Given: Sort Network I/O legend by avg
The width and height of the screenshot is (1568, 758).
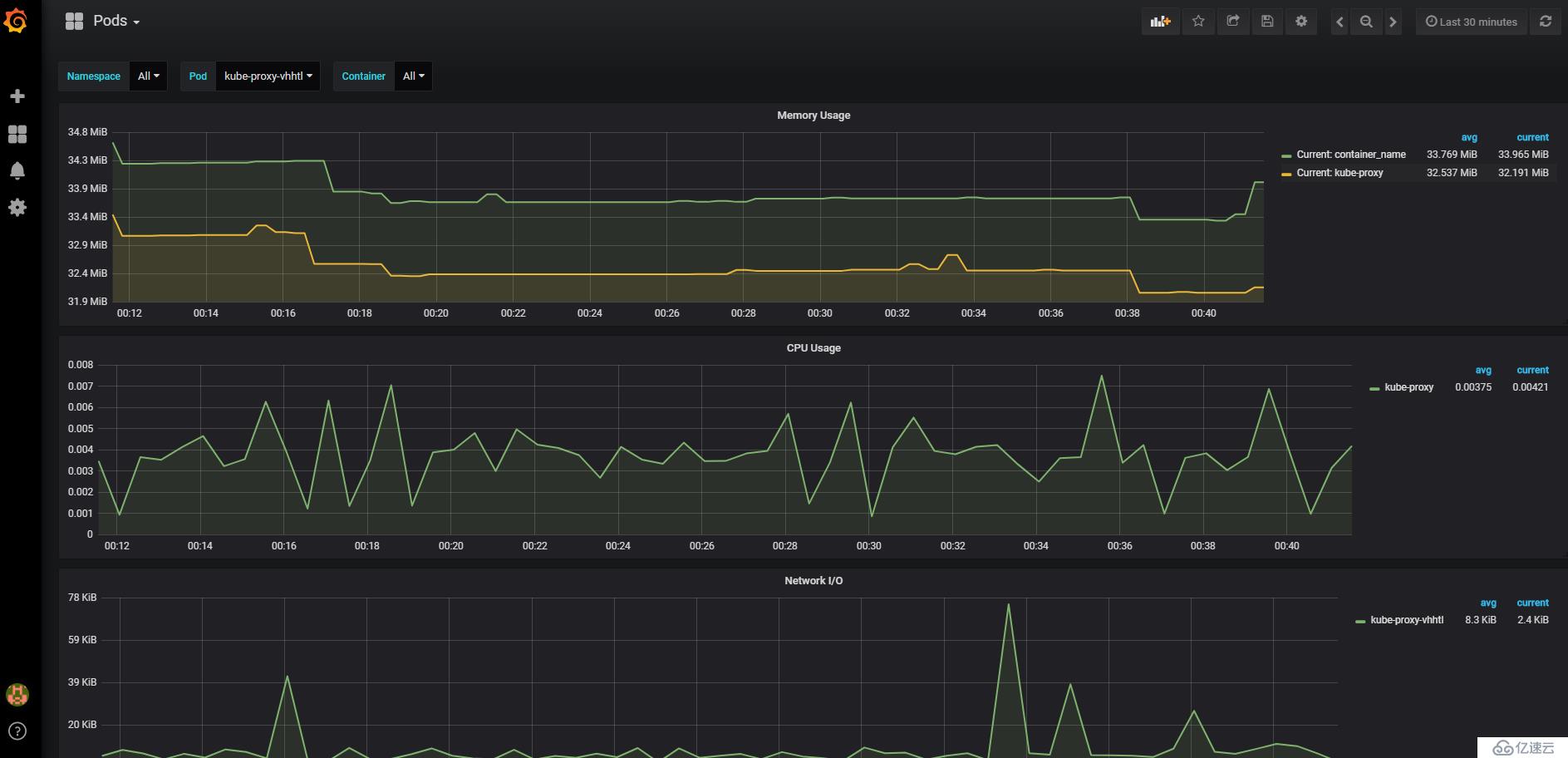Looking at the screenshot, I should (x=1488, y=603).
